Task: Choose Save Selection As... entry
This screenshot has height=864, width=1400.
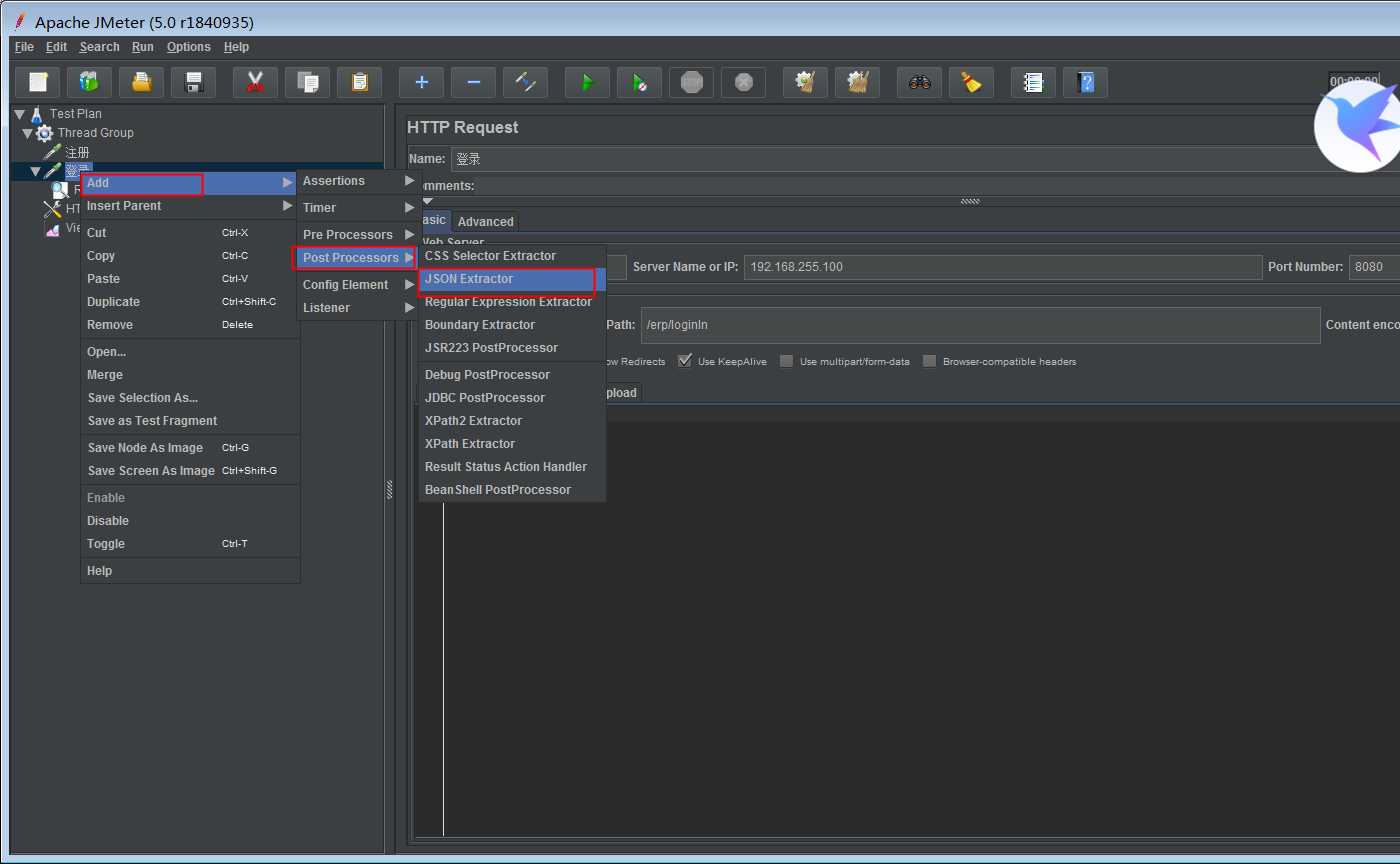Action: coord(189,398)
